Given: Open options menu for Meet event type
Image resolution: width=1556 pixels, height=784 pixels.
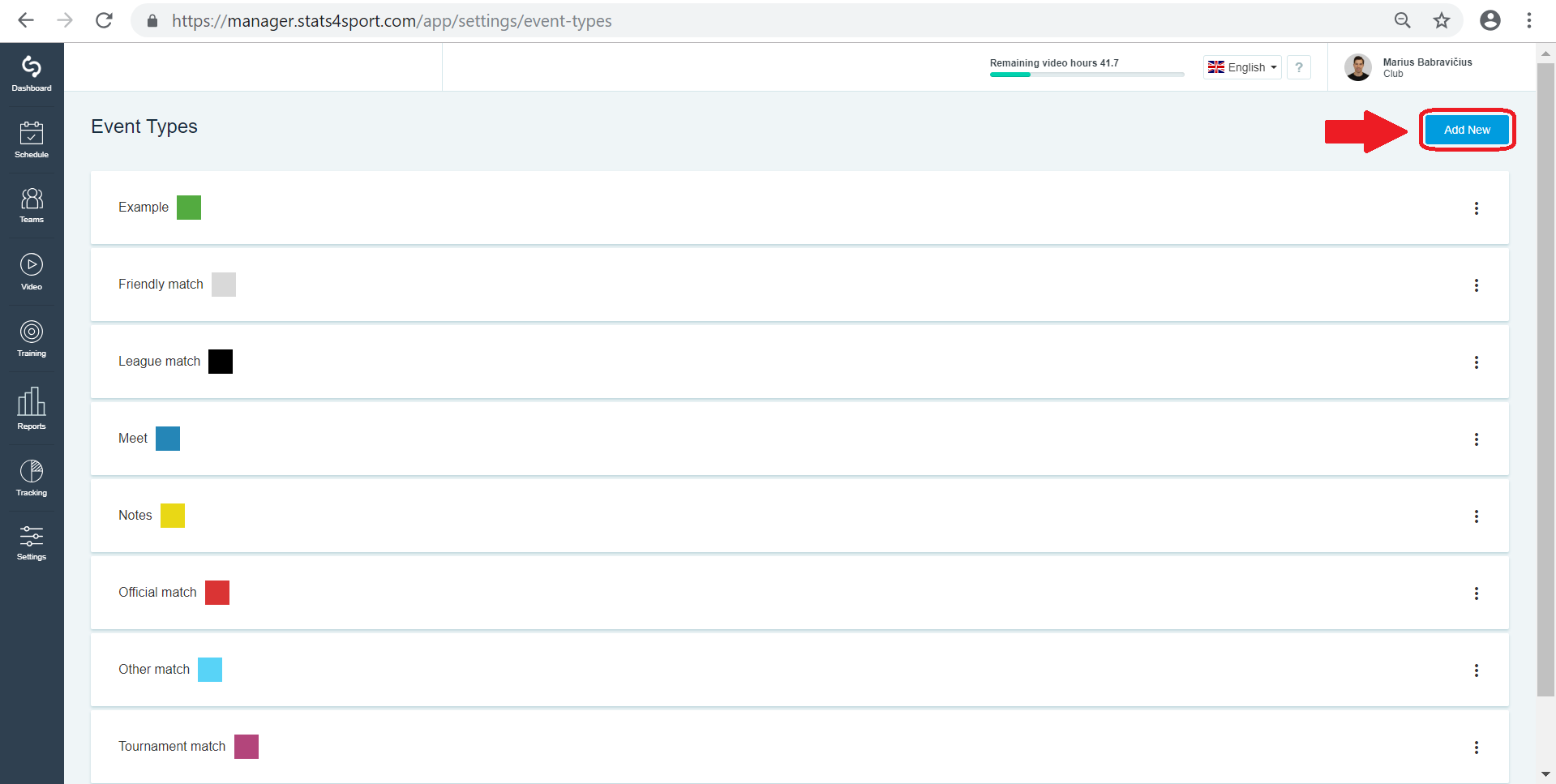Looking at the screenshot, I should tap(1477, 439).
